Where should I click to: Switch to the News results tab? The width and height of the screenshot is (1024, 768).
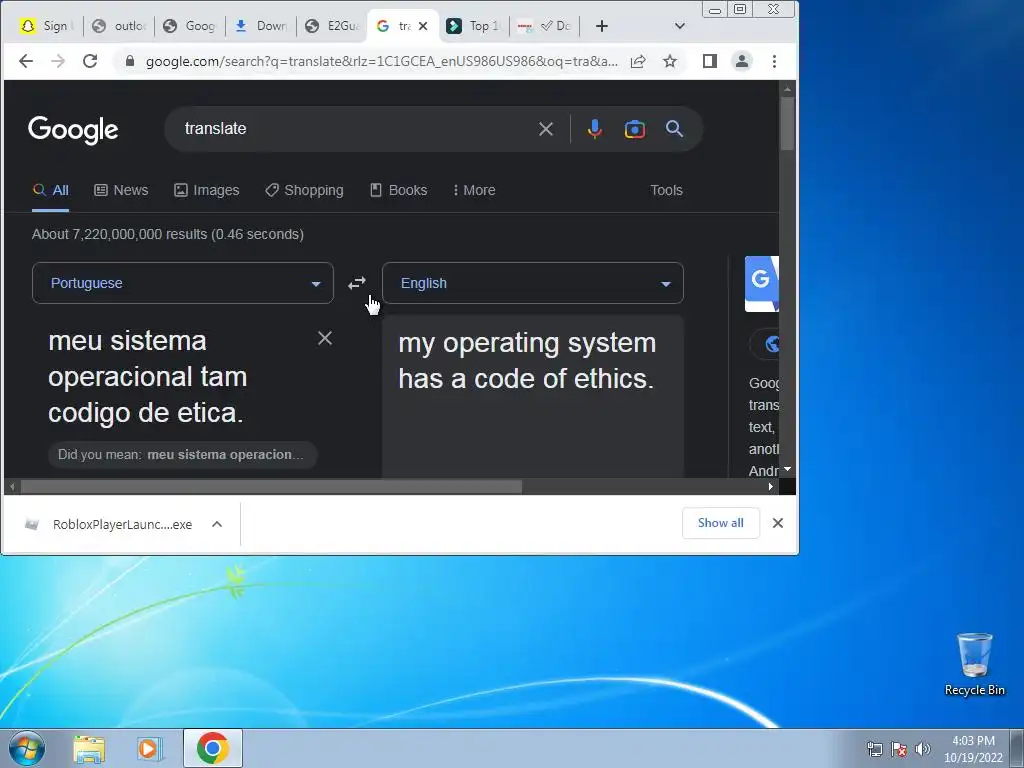[121, 190]
